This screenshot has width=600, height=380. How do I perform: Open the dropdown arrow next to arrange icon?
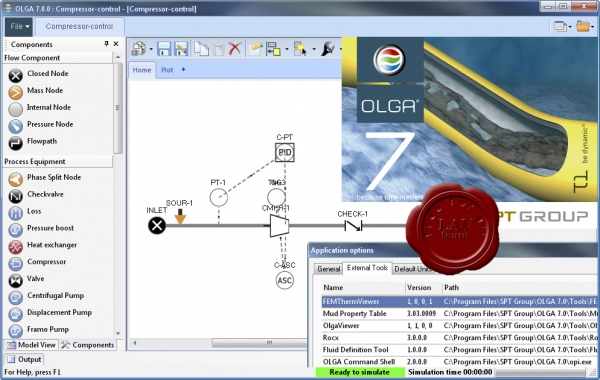(x=287, y=49)
